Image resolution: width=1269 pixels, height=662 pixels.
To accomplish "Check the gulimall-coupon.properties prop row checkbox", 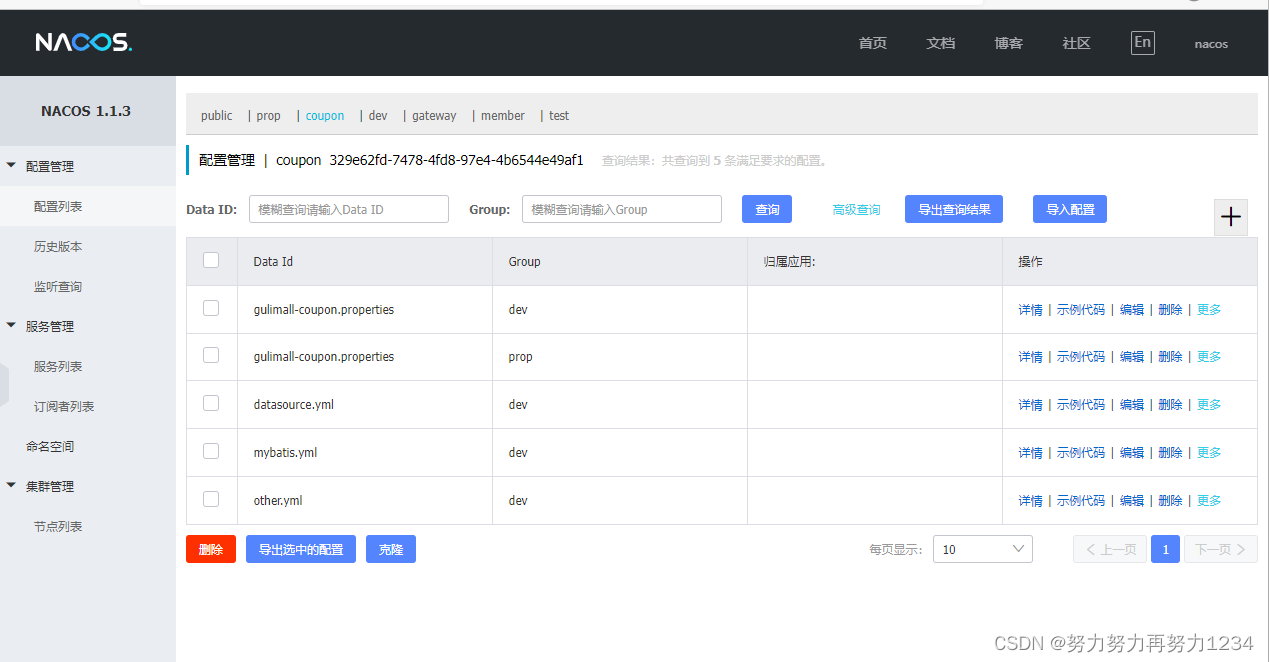I will (x=211, y=355).
